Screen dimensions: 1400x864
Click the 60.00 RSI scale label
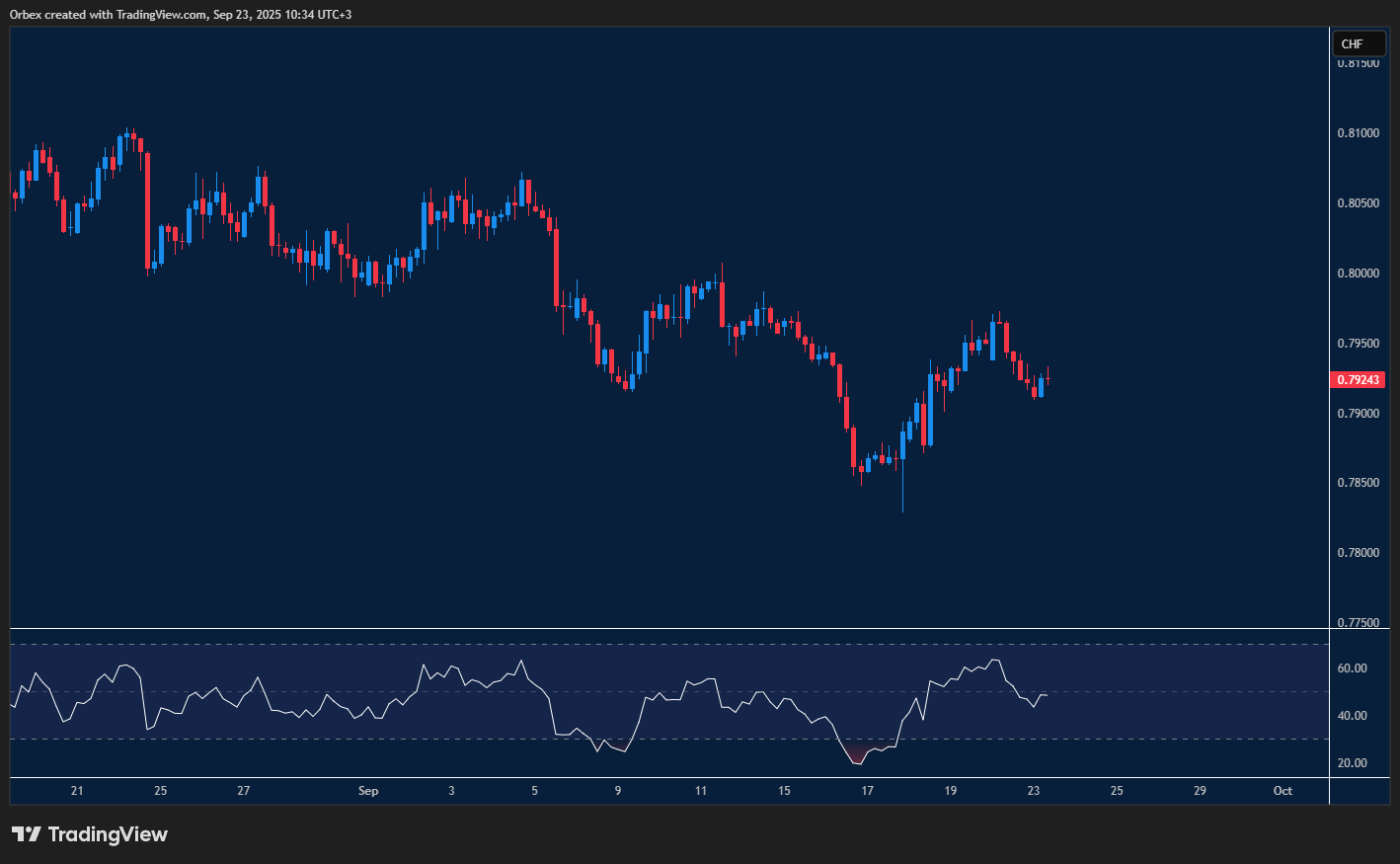1352,668
